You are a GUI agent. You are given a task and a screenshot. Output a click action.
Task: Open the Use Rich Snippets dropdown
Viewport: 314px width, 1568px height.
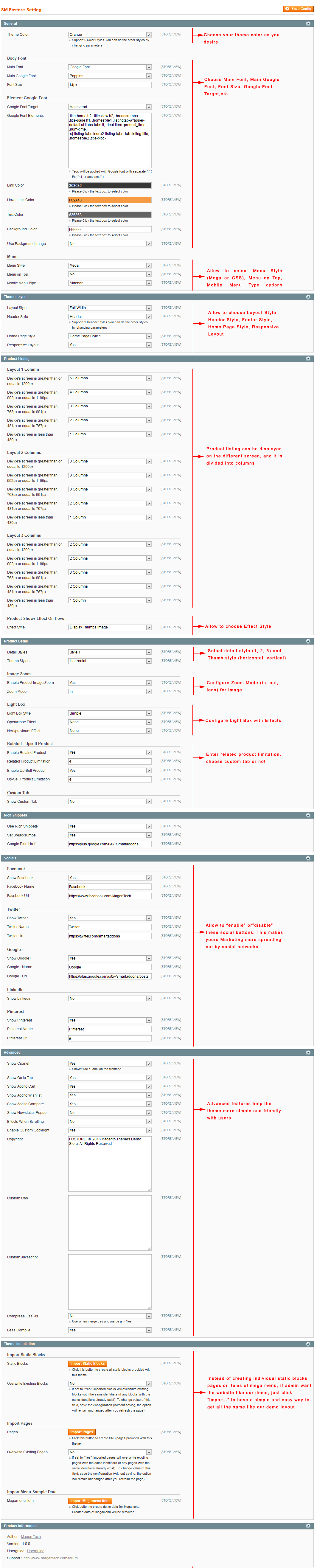coord(110,826)
